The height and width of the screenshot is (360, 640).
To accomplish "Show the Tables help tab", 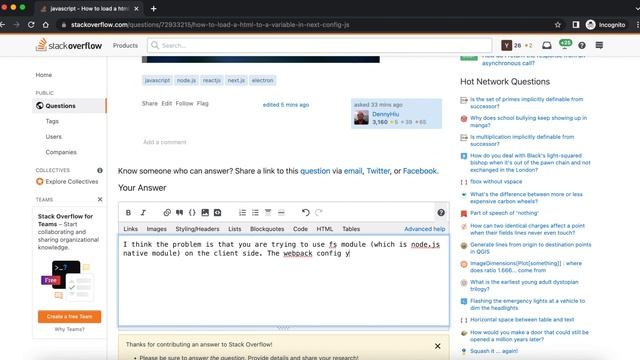I will coord(351,229).
